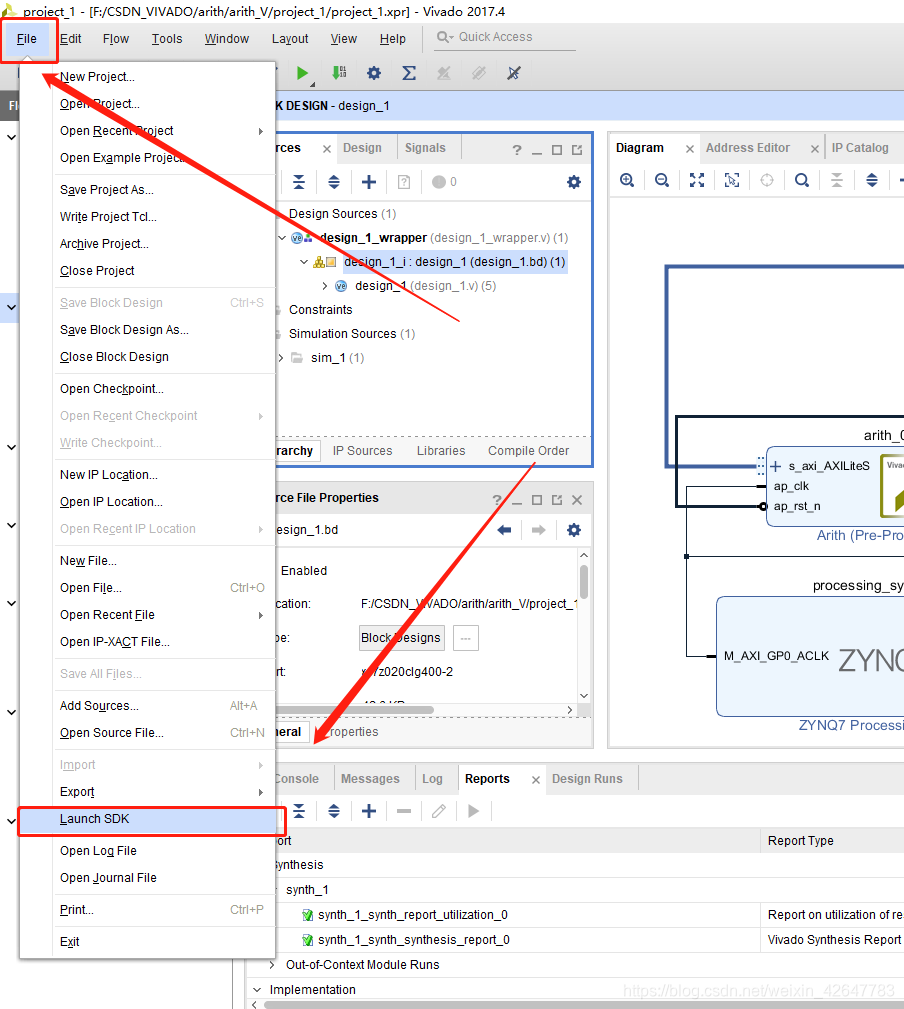
Task: Zoom out on the Diagram
Action: point(662,180)
